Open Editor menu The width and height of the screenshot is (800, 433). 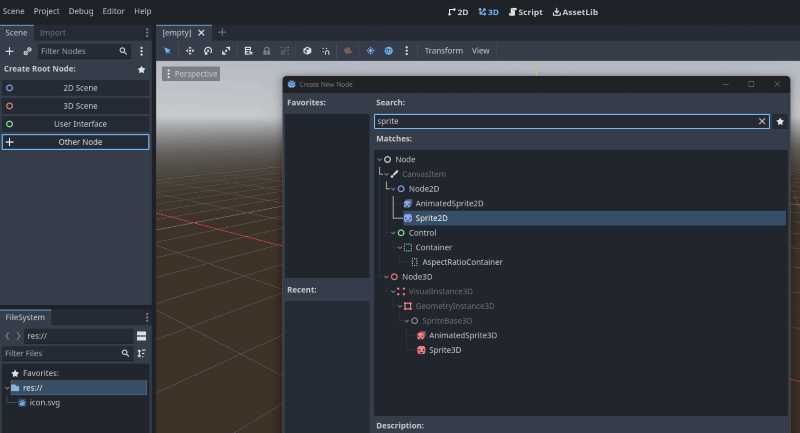[113, 11]
